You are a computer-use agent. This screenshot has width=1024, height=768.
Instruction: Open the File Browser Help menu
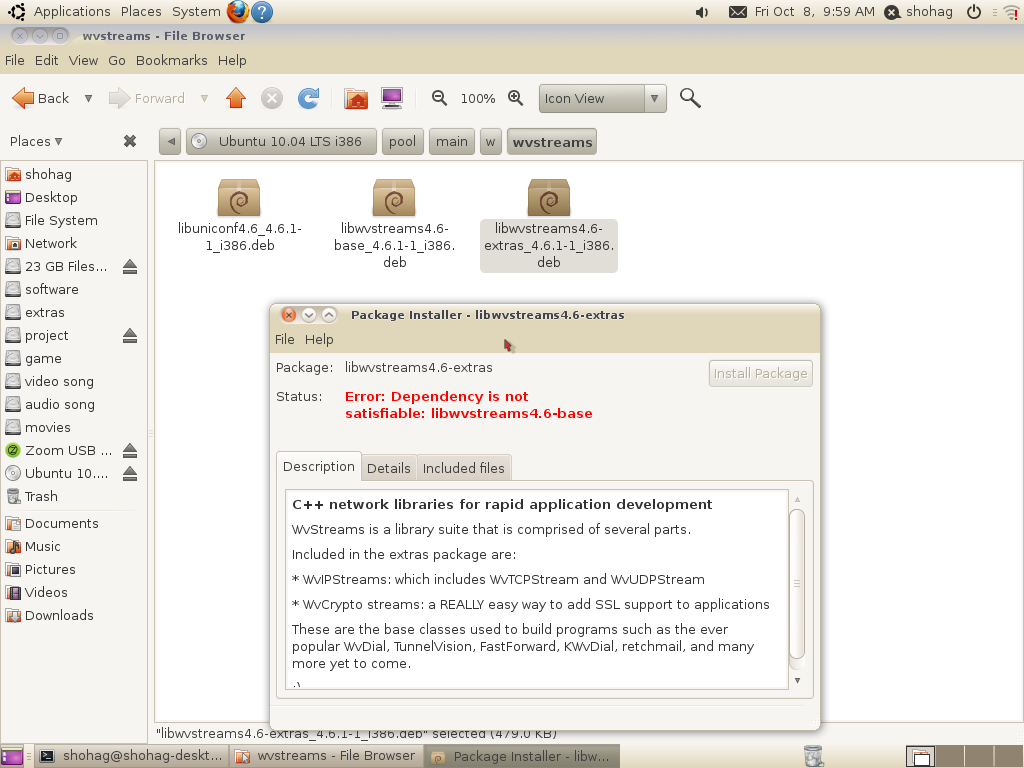tap(232, 61)
